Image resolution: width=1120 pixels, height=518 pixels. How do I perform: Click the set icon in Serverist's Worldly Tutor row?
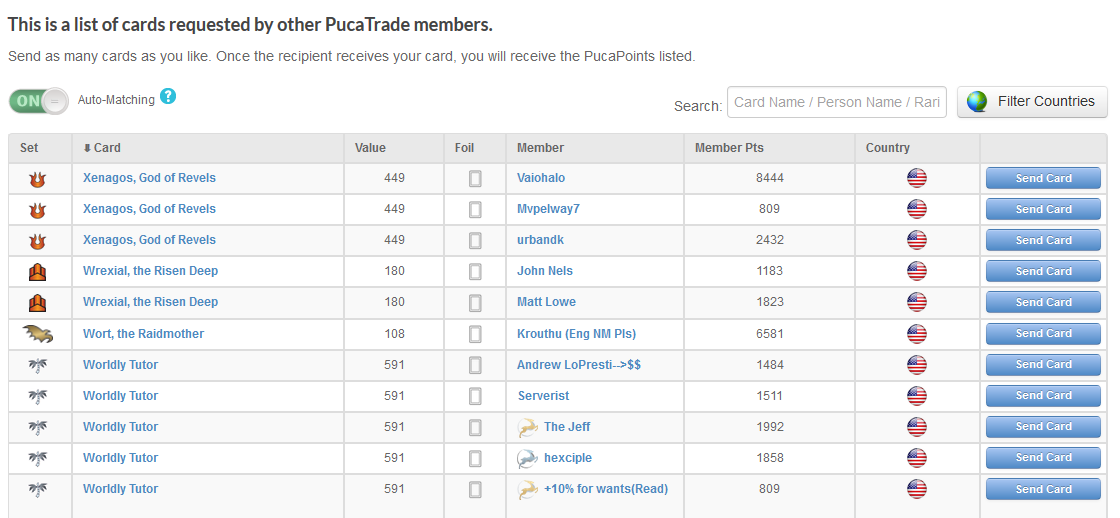[x=38, y=396]
